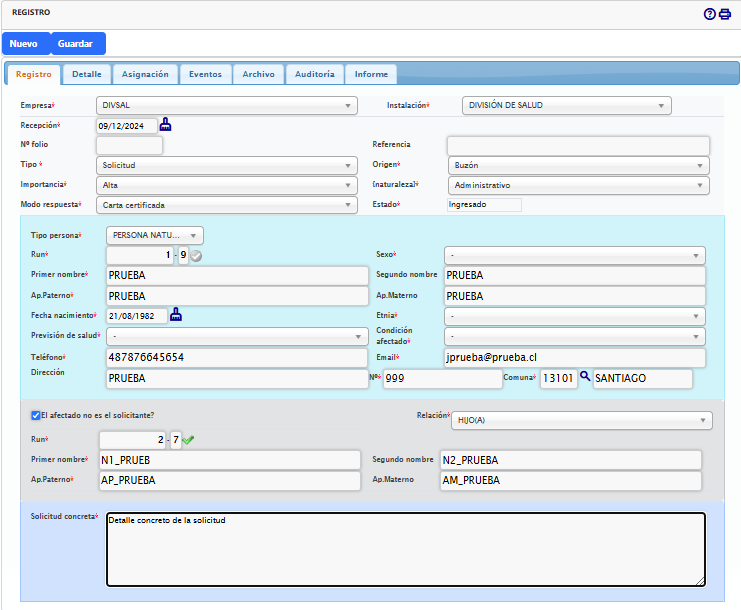The image size is (741, 610).
Task: Expand the Origen dropdown showing Buzón
Action: [578, 165]
